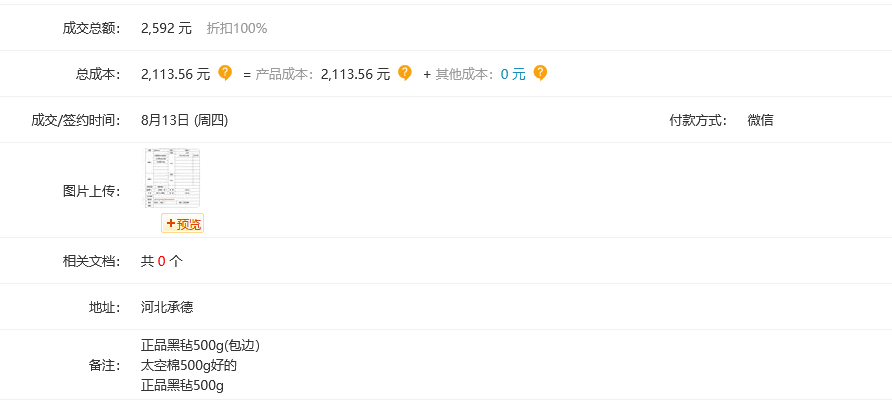Image resolution: width=892 pixels, height=407 pixels.
Task: Click the 图片上传 field label
Action: [92, 191]
